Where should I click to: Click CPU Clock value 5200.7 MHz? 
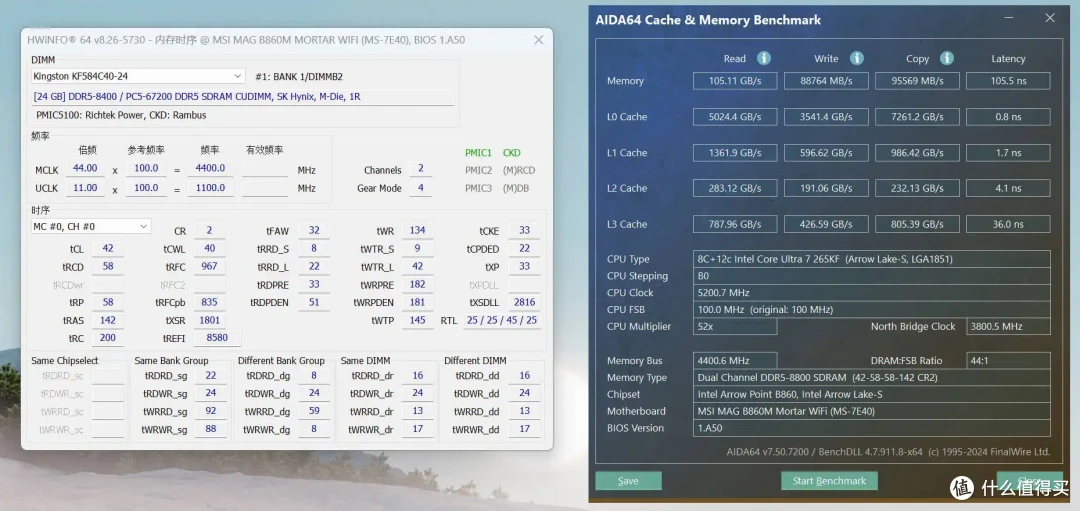coord(871,293)
